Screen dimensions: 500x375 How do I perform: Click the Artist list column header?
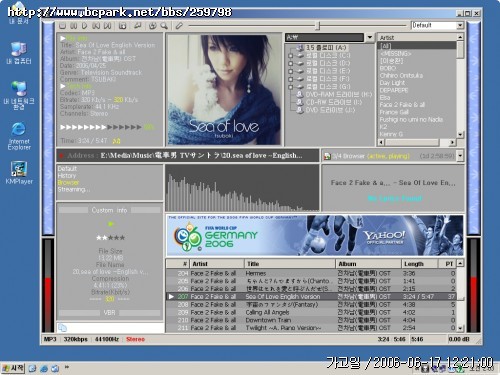tap(417, 38)
